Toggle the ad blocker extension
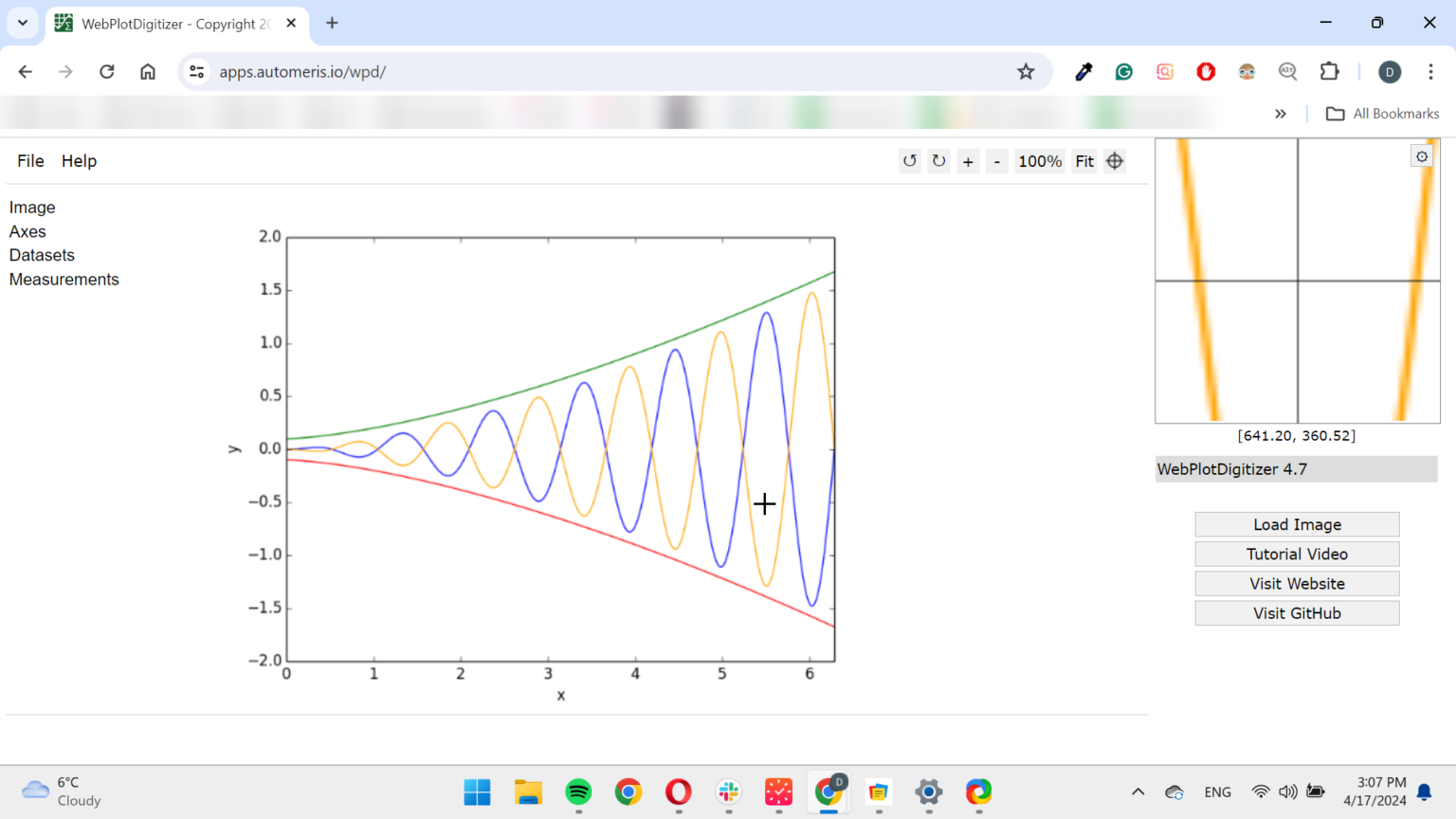Screen dimensions: 1456x819 [x=1205, y=71]
